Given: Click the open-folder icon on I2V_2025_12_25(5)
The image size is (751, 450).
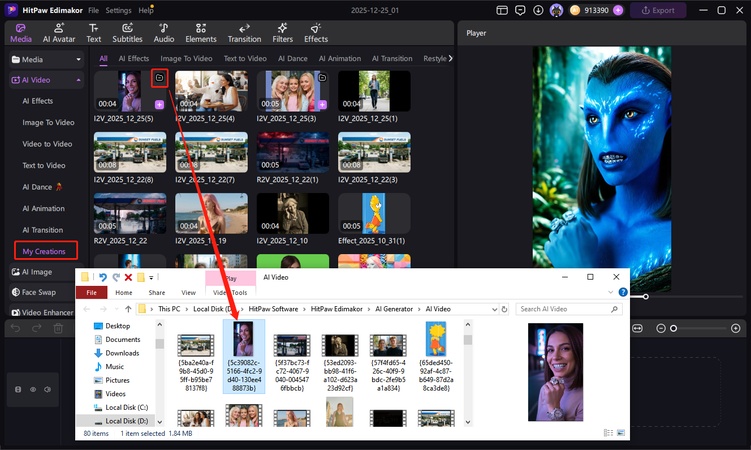Looking at the screenshot, I should pos(159,77).
